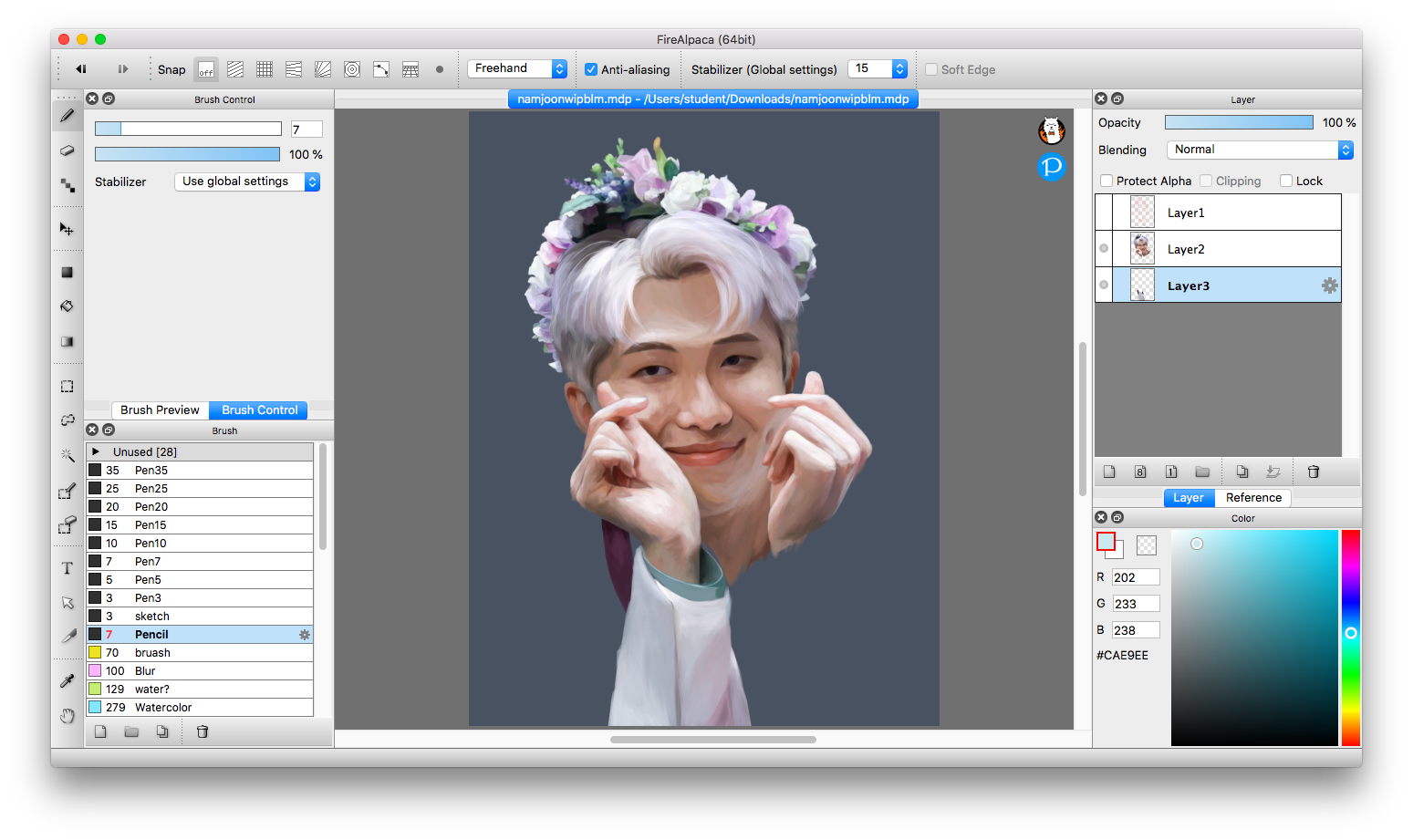Open the Stabilizer value dropdown showing 15
This screenshot has width=1413, height=840.
(878, 68)
